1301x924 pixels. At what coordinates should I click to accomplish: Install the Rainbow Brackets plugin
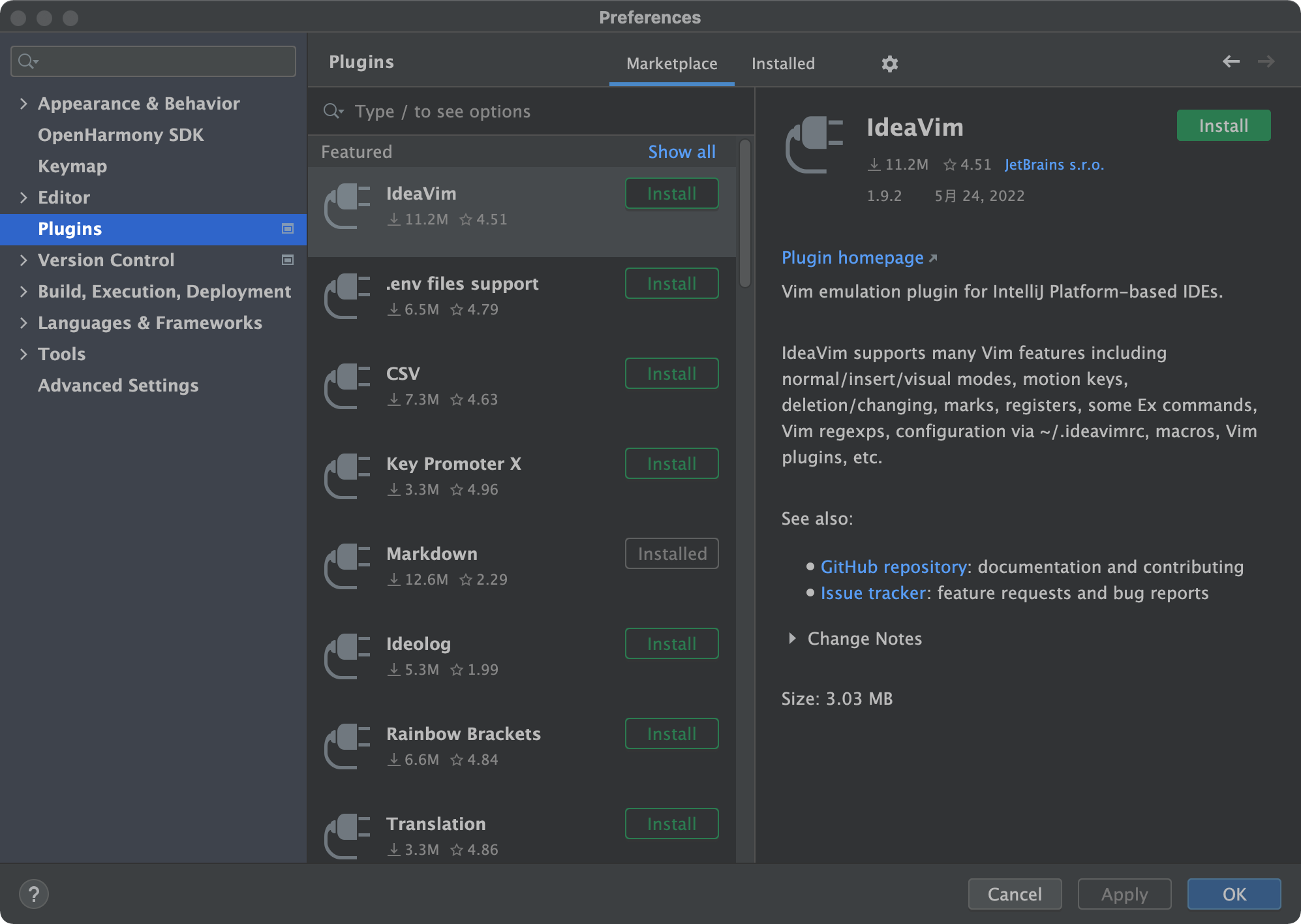point(671,733)
